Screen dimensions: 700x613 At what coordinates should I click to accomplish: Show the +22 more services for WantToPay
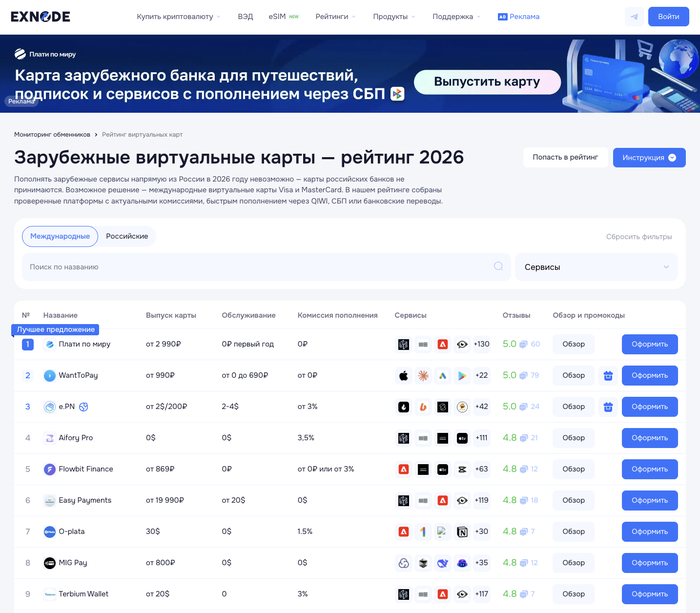(482, 375)
